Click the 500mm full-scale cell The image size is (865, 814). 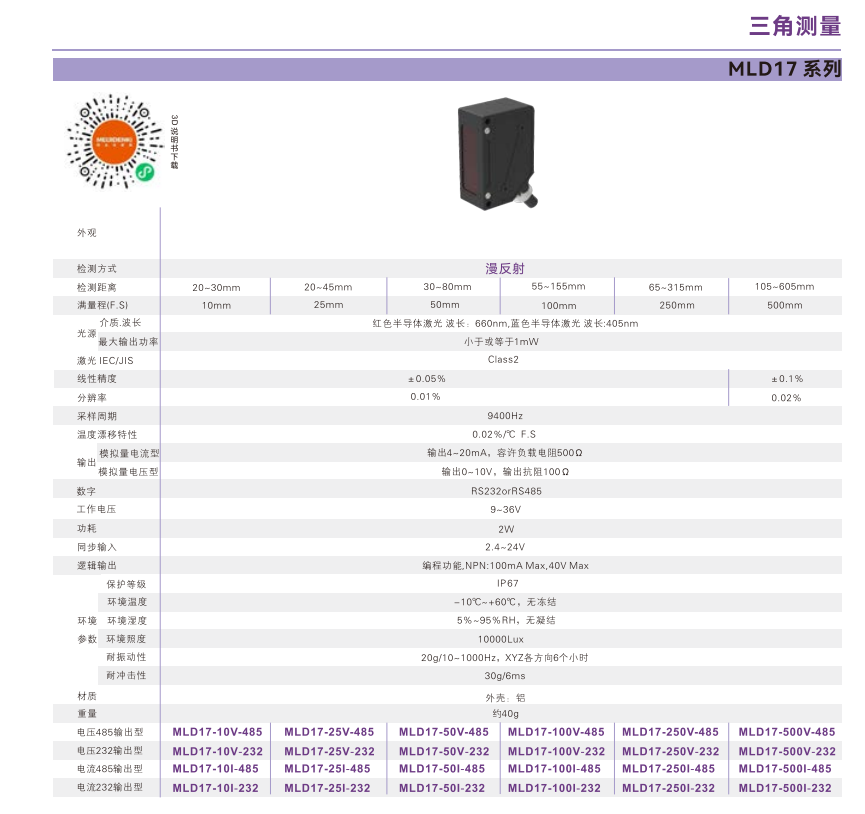tap(785, 305)
